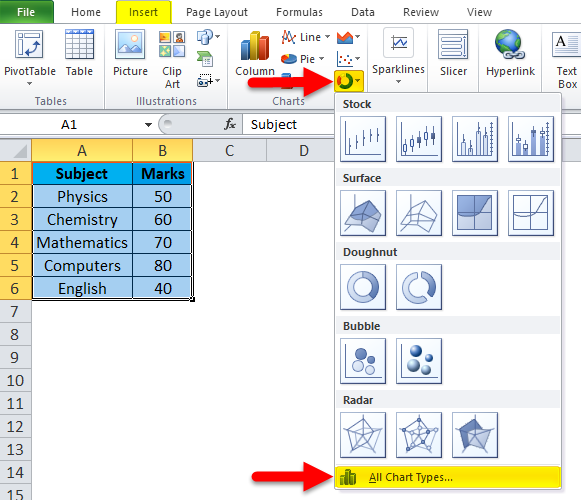Click the cell with value 80
This screenshot has height=500, width=581.
(x=162, y=265)
